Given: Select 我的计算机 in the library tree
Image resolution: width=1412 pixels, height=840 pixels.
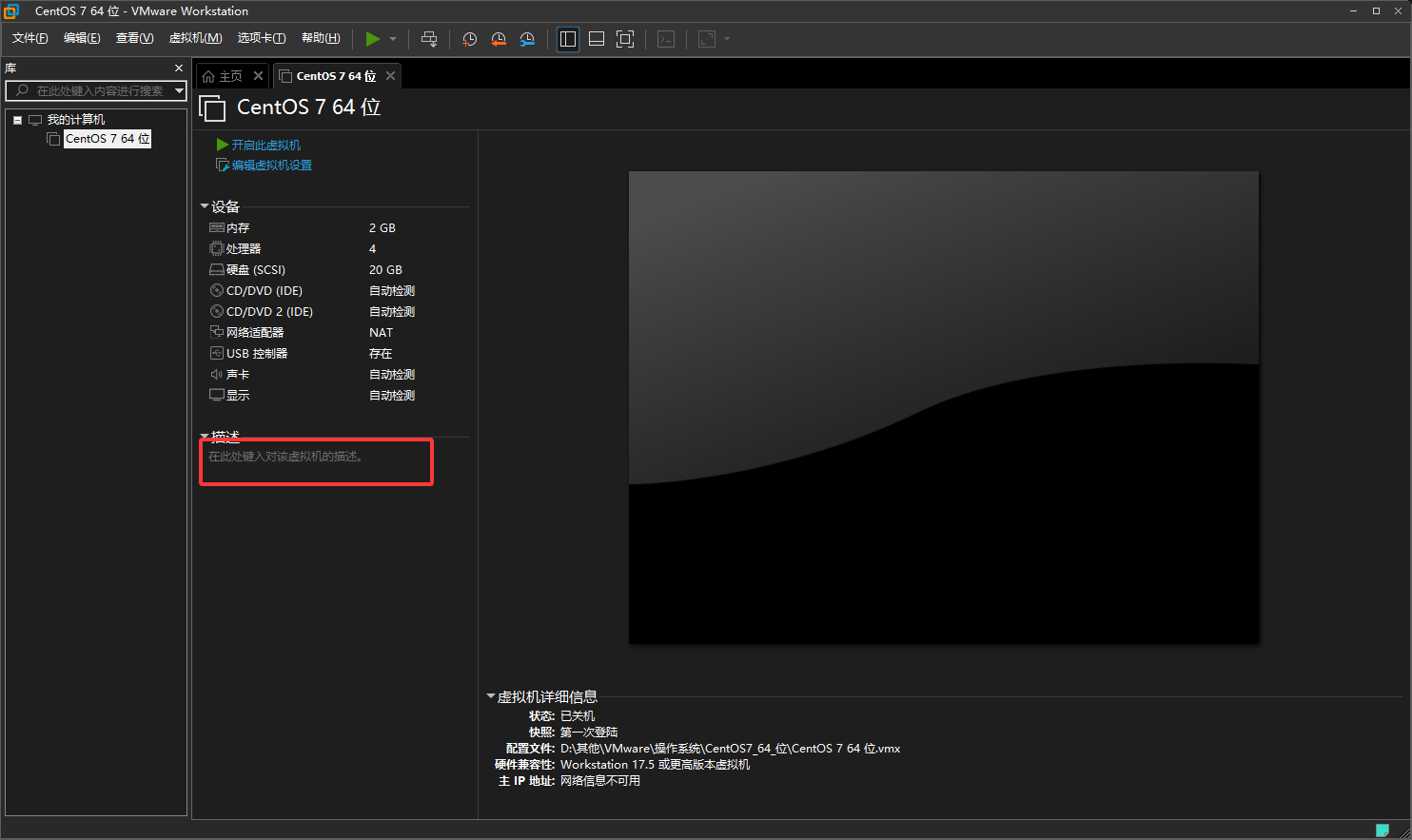Looking at the screenshot, I should point(76,120).
